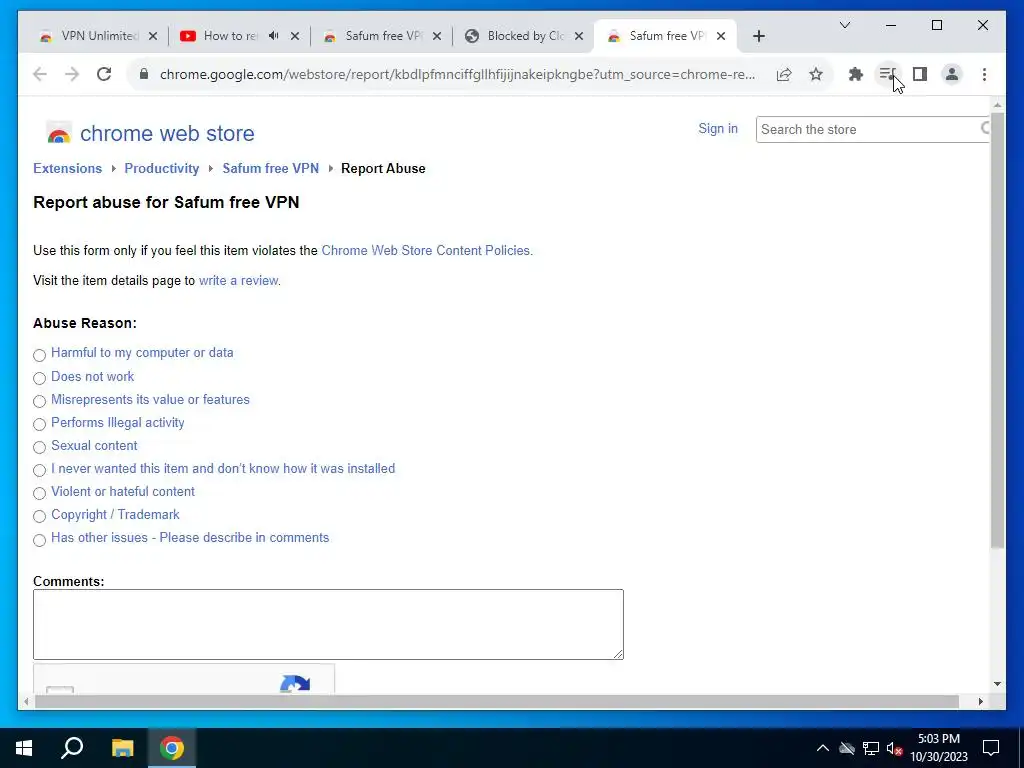Open Chrome three-dot menu
Viewport: 1024px width, 768px height.
coord(984,74)
